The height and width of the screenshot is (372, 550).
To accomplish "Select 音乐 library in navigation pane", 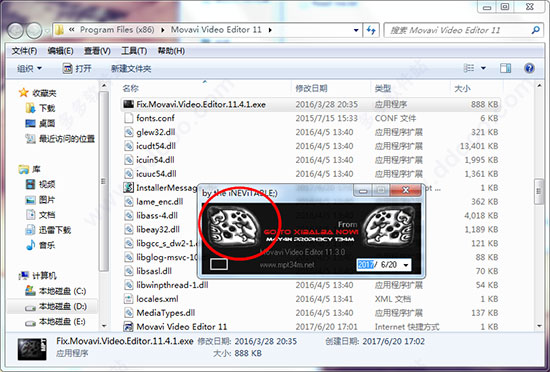I will 40,245.
